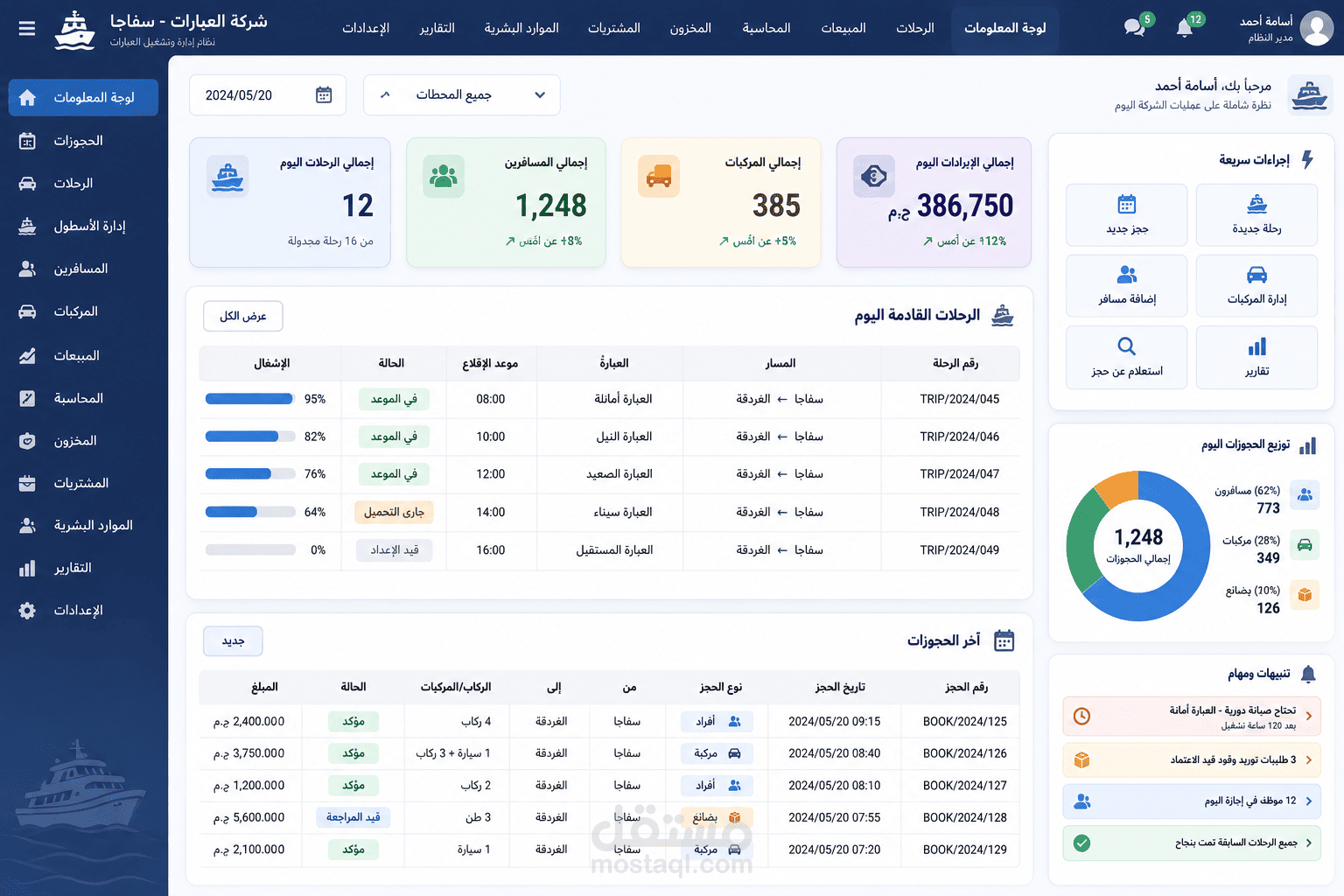Click عرض الكل for upcoming trips
The image size is (1344, 896).
pyautogui.click(x=243, y=316)
